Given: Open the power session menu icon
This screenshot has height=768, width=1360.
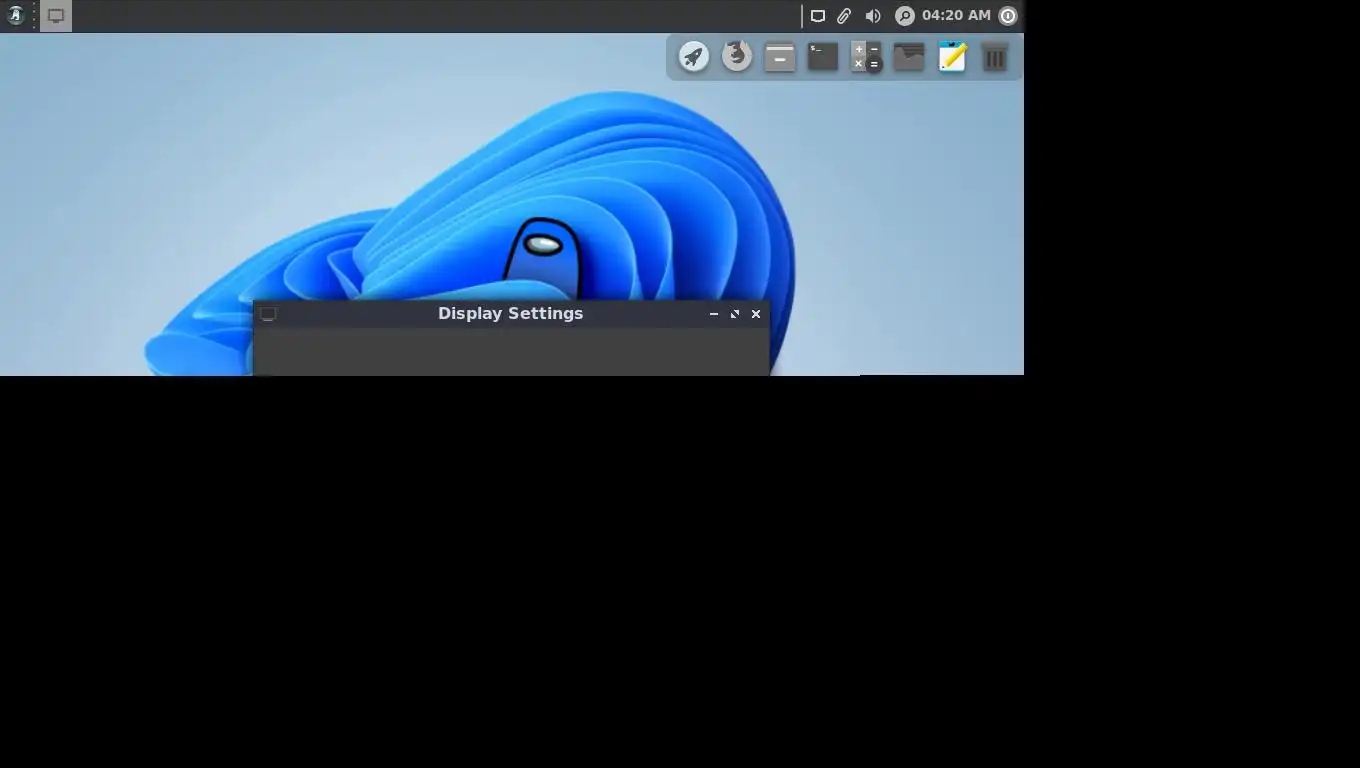Looking at the screenshot, I should pos(1008,16).
